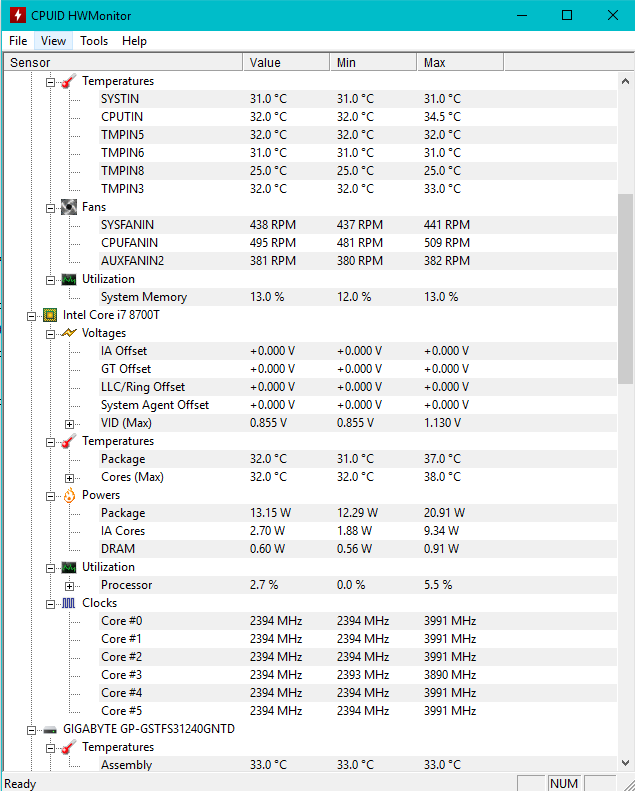The image size is (635, 791).
Task: Open the Tools menu
Action: coord(94,41)
